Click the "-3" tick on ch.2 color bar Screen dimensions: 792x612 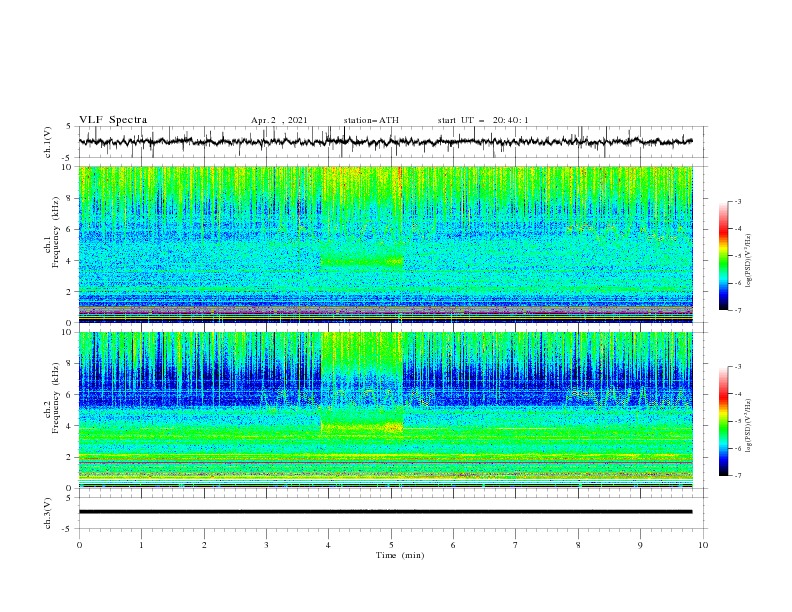click(737, 367)
